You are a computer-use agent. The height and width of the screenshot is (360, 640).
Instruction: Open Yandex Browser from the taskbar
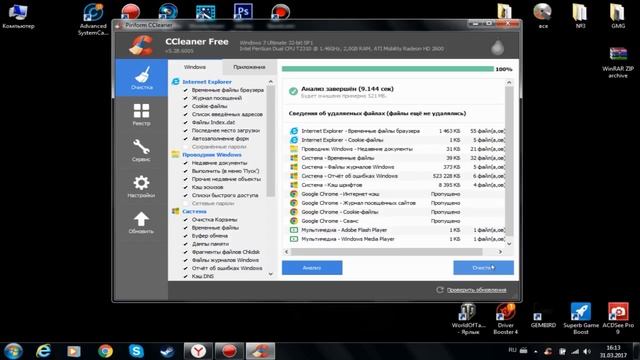click(198, 351)
